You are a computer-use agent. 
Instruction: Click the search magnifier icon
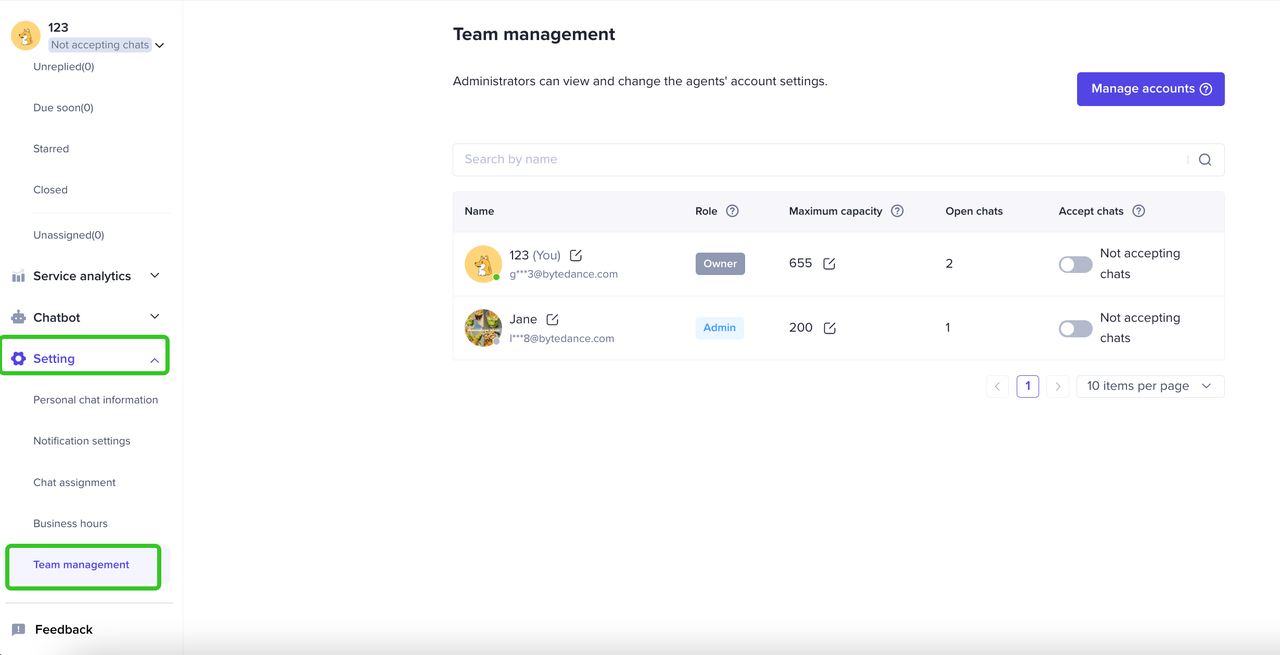pos(1205,160)
